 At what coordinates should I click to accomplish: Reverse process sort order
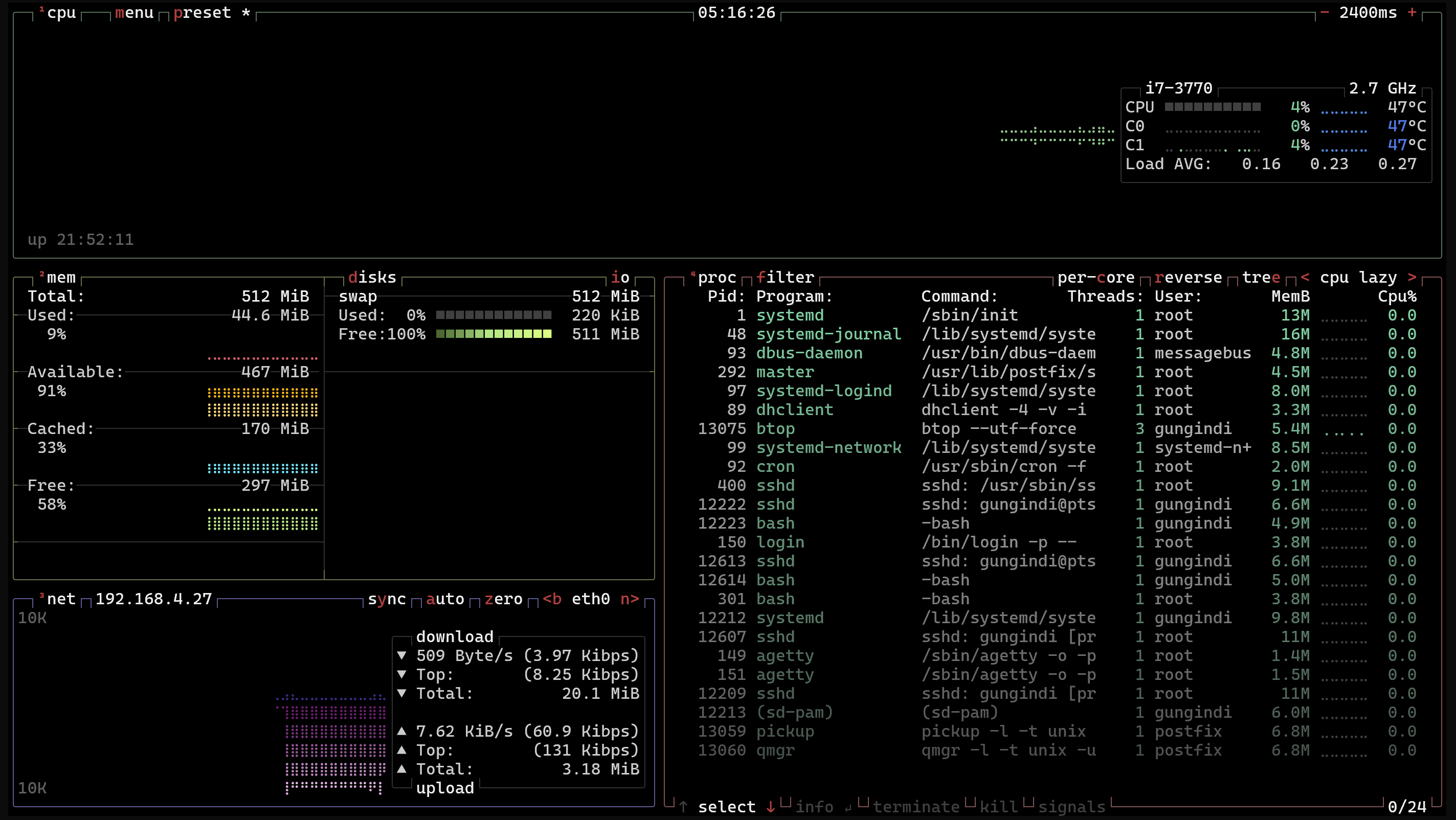[x=1188, y=278]
